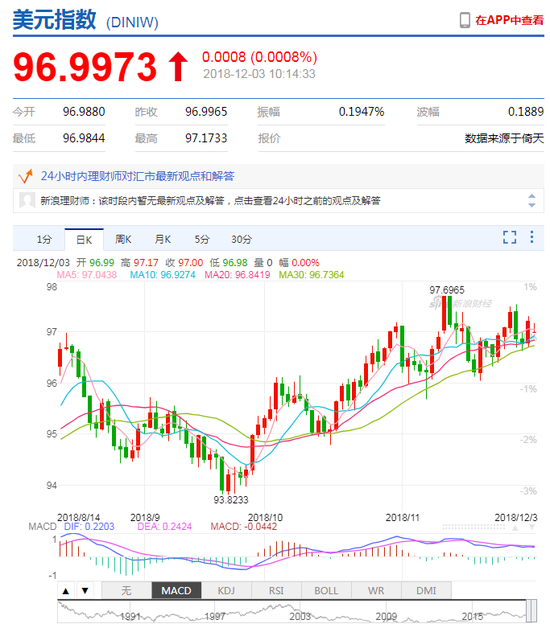Image resolution: width=550 pixels, height=628 pixels.
Task: Switch indicator to DMI
Action: [x=426, y=590]
